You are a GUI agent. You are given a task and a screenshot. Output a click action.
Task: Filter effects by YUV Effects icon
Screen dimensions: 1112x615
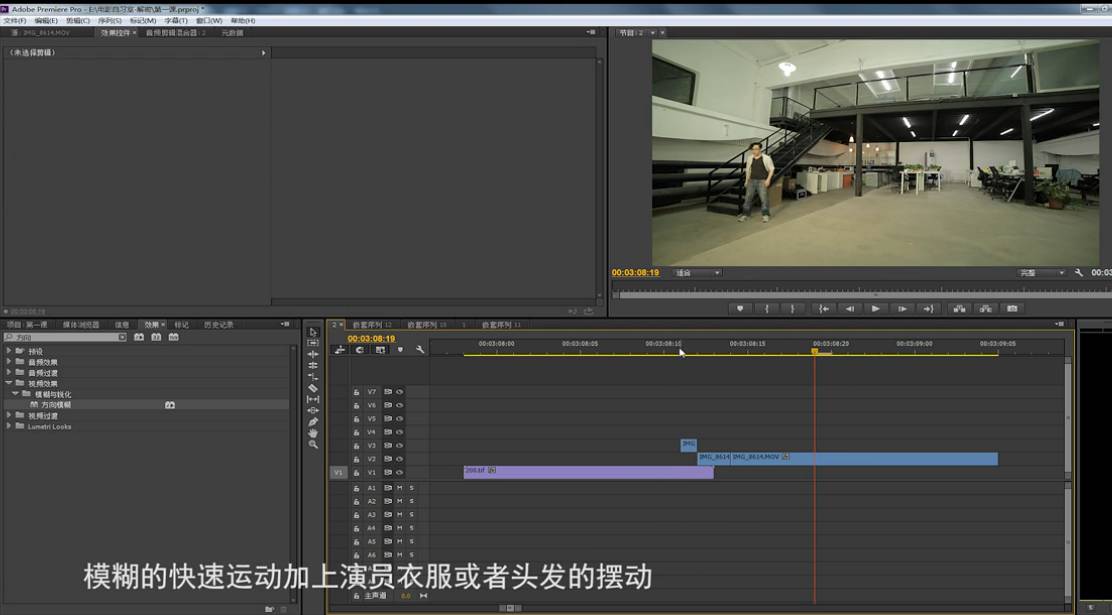174,337
